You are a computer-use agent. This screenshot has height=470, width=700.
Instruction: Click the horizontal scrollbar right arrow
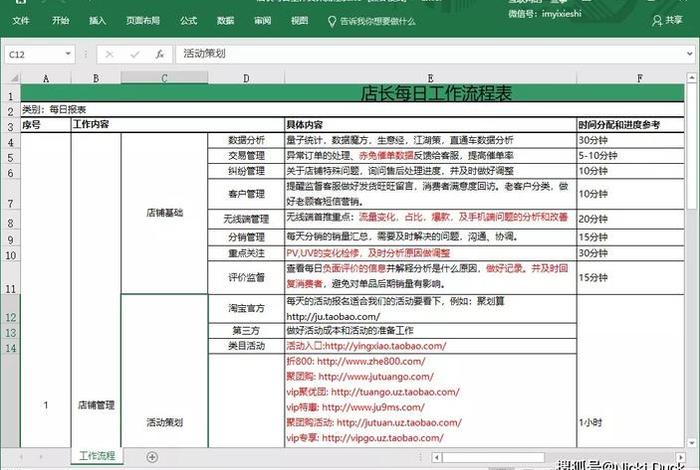[x=680, y=458]
